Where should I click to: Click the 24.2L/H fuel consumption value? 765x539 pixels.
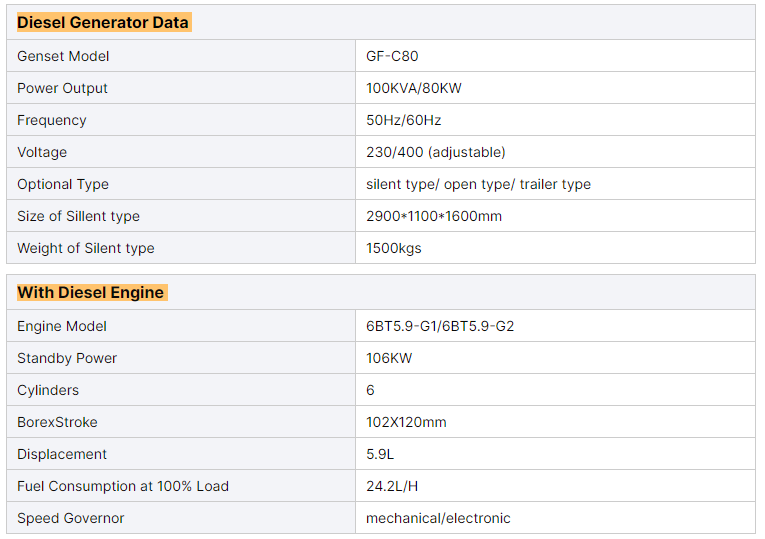[391, 486]
